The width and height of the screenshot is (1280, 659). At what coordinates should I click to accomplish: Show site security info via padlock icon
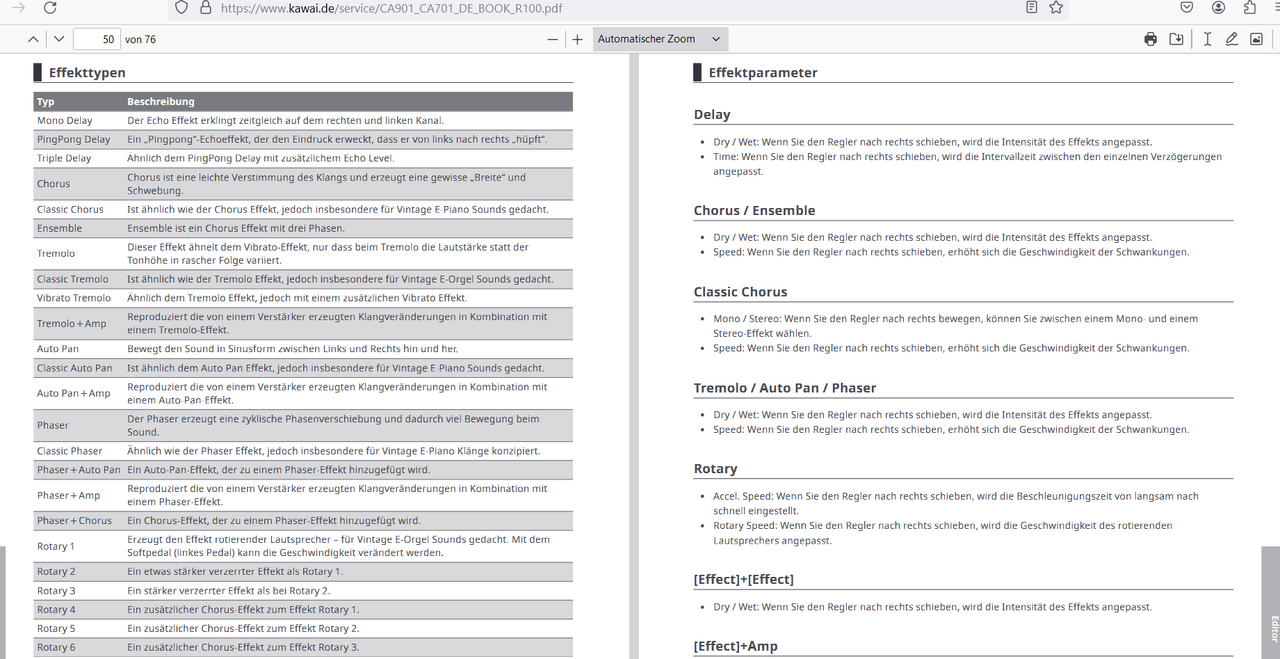205,7
